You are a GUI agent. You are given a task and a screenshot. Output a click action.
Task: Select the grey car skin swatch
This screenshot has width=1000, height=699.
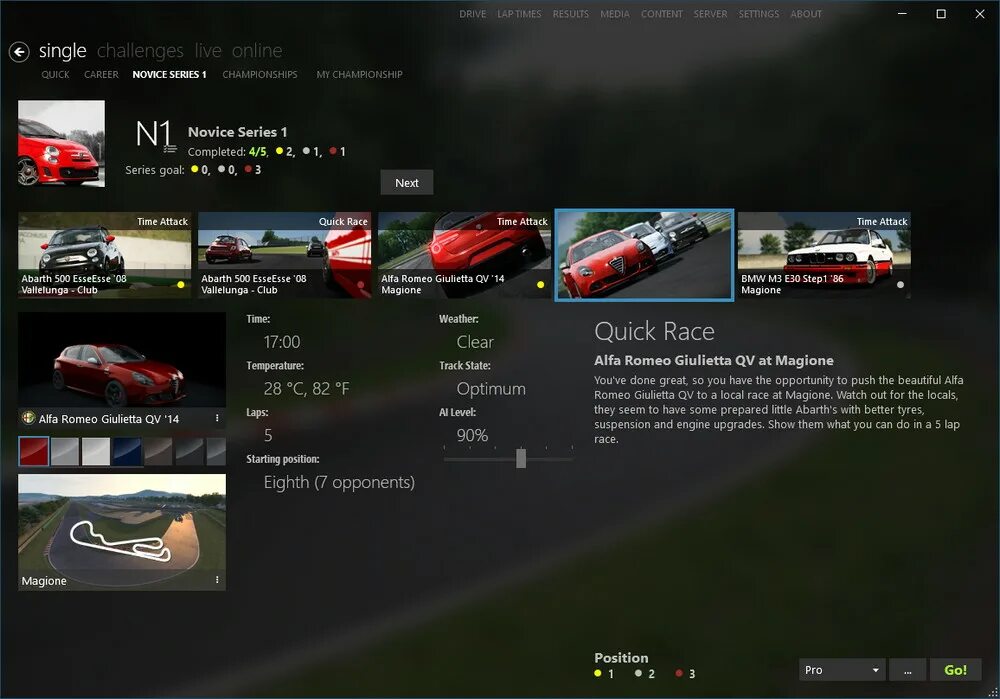(65, 452)
